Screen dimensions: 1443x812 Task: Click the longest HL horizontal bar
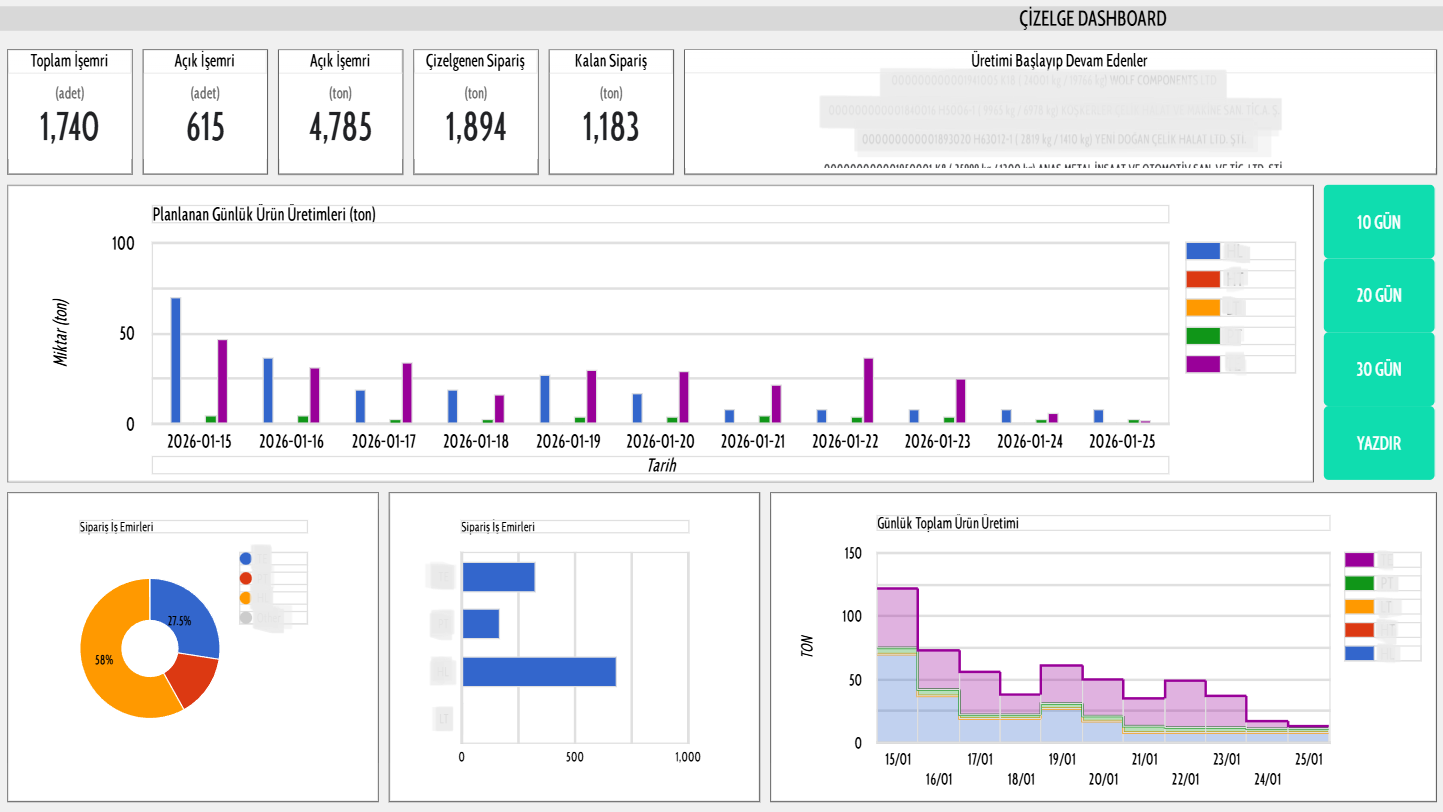coord(539,671)
